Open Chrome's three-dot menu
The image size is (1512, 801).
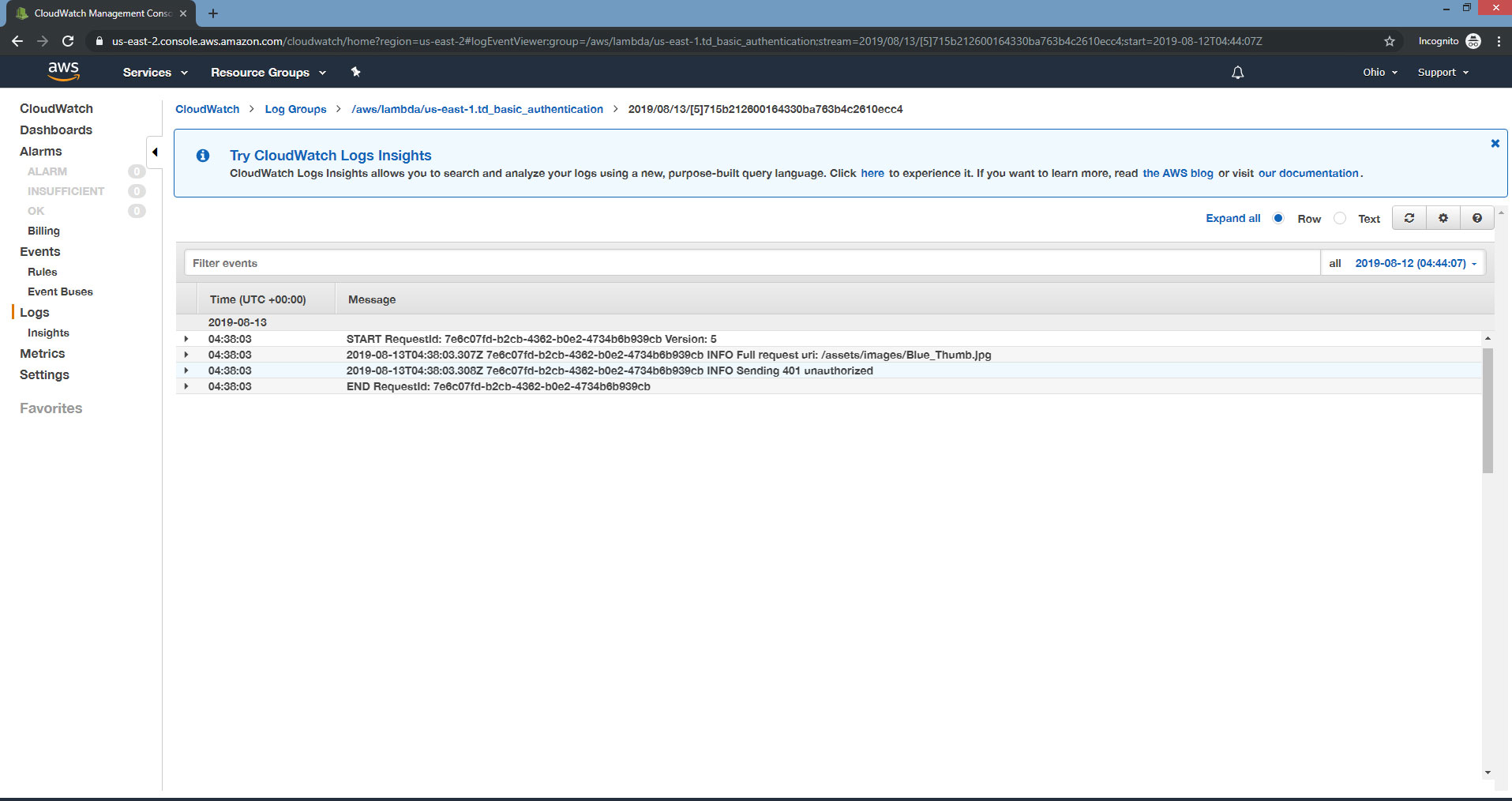click(1499, 41)
